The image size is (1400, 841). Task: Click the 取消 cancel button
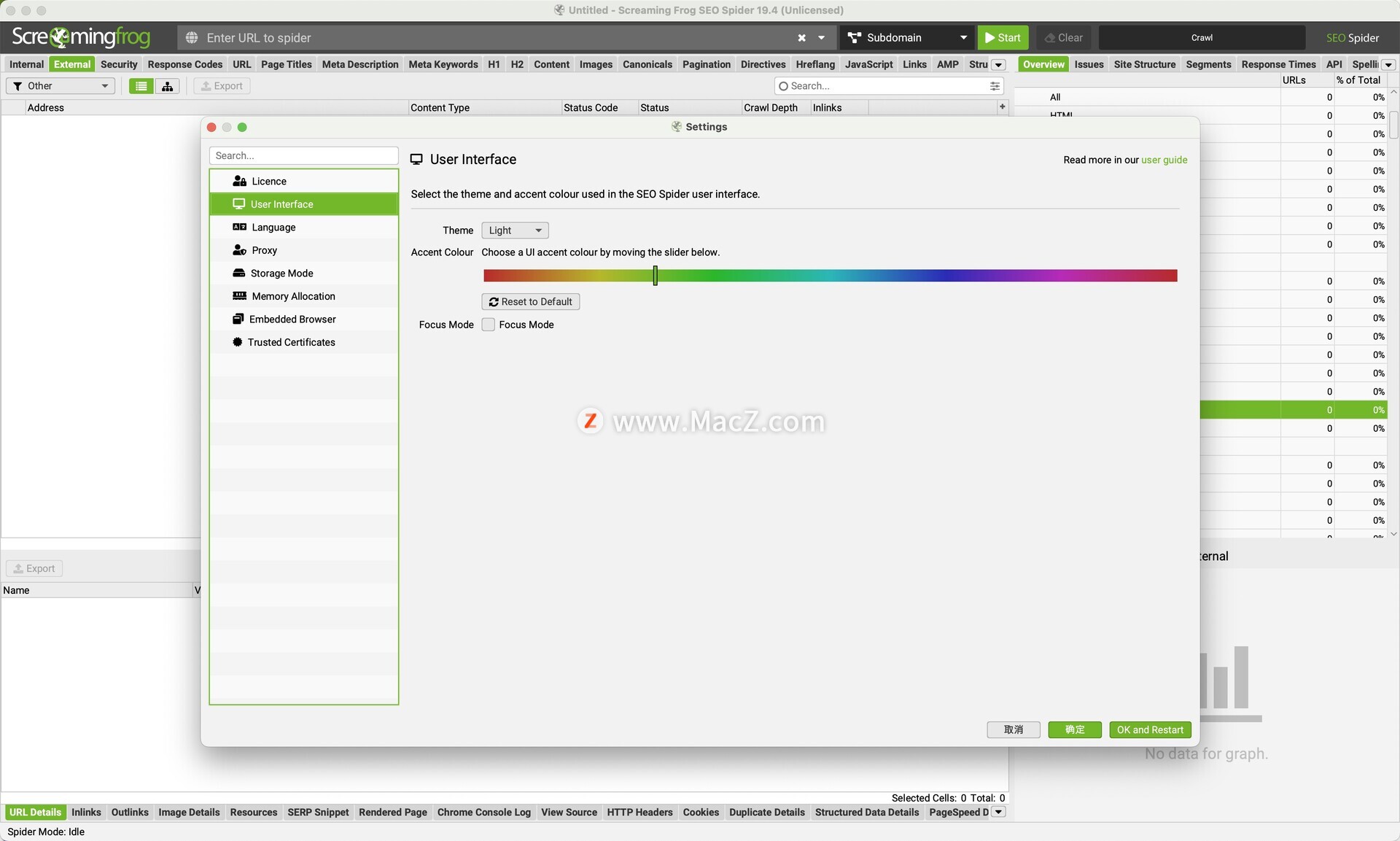pyautogui.click(x=1014, y=729)
